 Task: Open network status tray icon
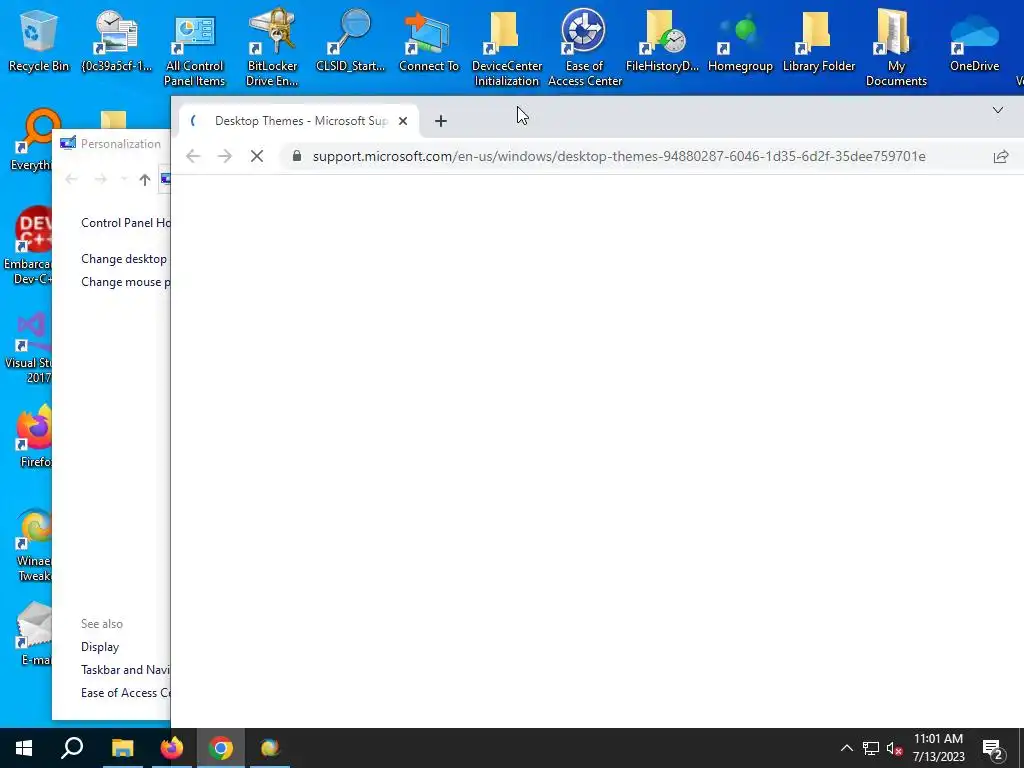pyautogui.click(x=871, y=748)
